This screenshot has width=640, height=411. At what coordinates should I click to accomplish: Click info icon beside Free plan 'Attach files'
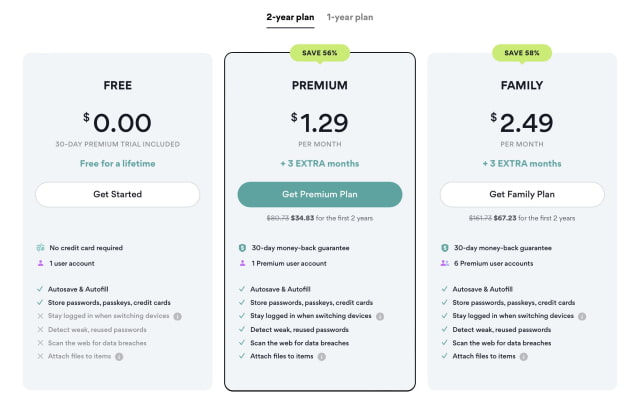[x=118, y=355]
